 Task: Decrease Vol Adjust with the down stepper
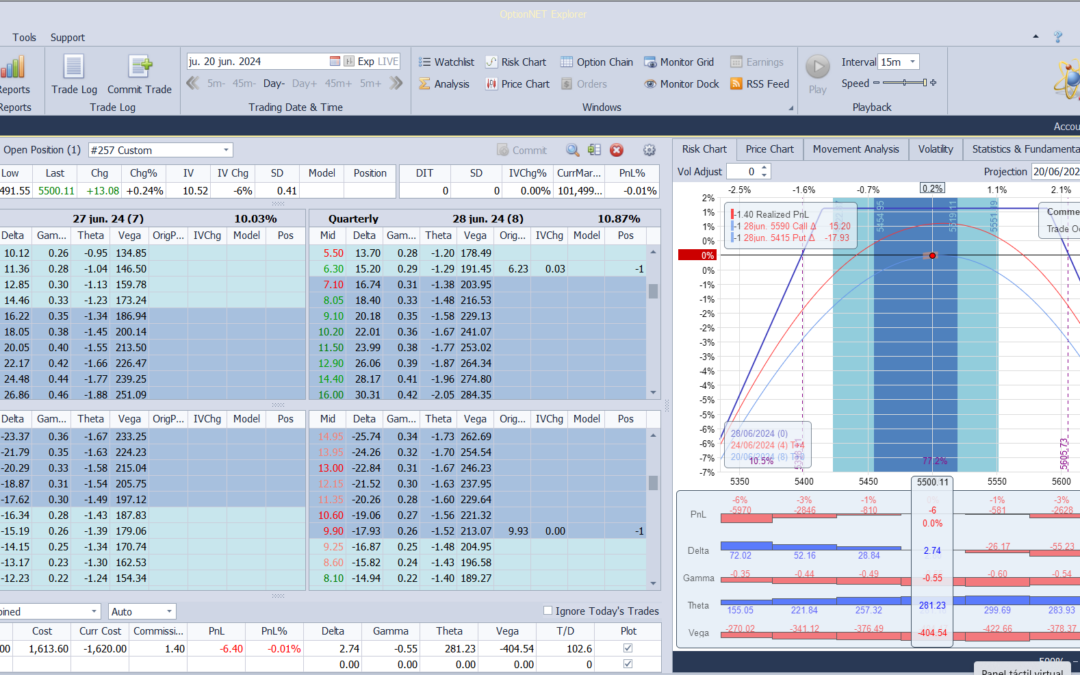[763, 175]
